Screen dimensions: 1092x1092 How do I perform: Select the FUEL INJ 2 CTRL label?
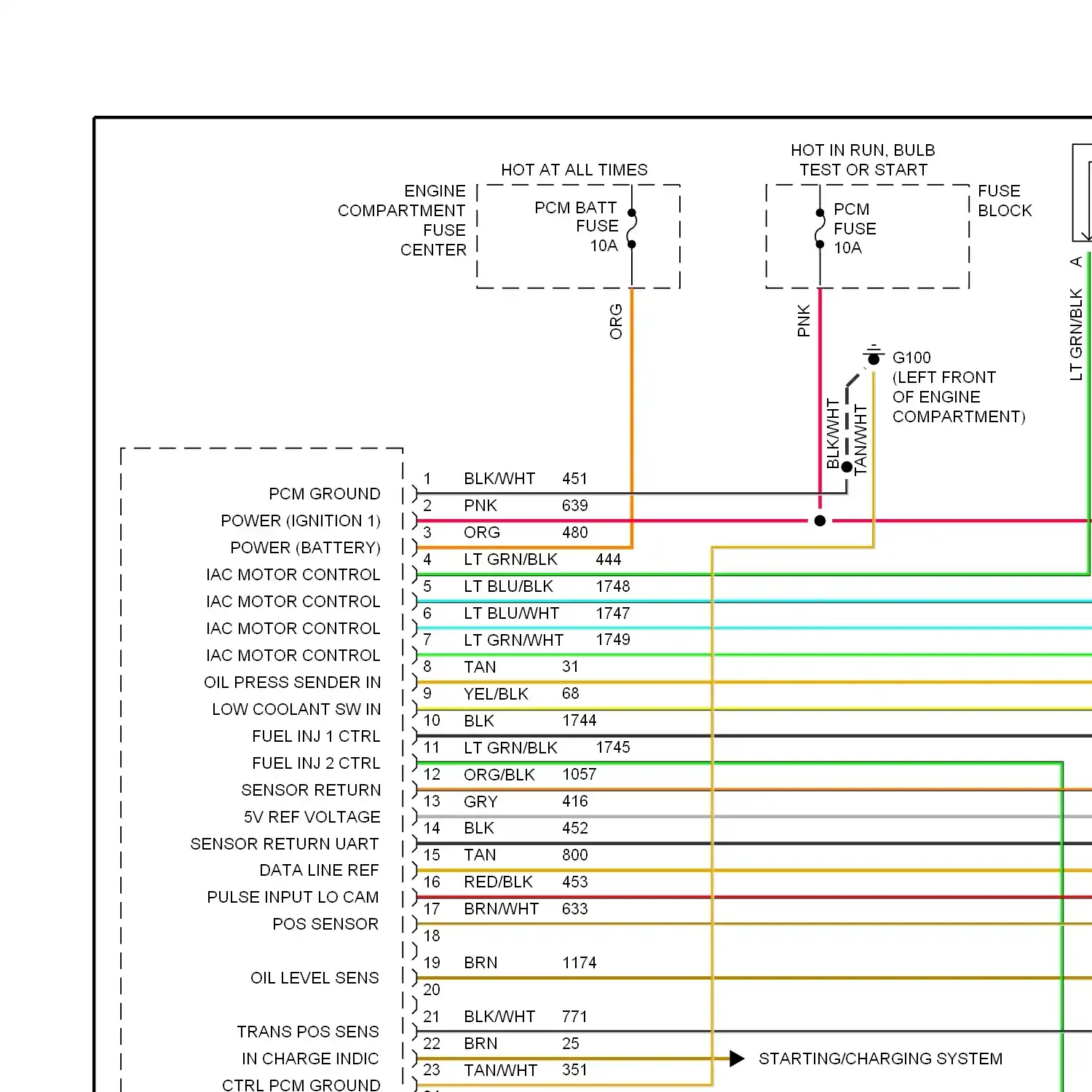point(316,763)
